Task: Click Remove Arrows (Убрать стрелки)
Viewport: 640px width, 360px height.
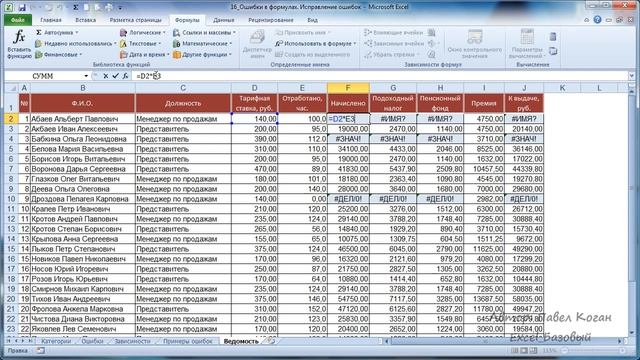Action: point(392,54)
